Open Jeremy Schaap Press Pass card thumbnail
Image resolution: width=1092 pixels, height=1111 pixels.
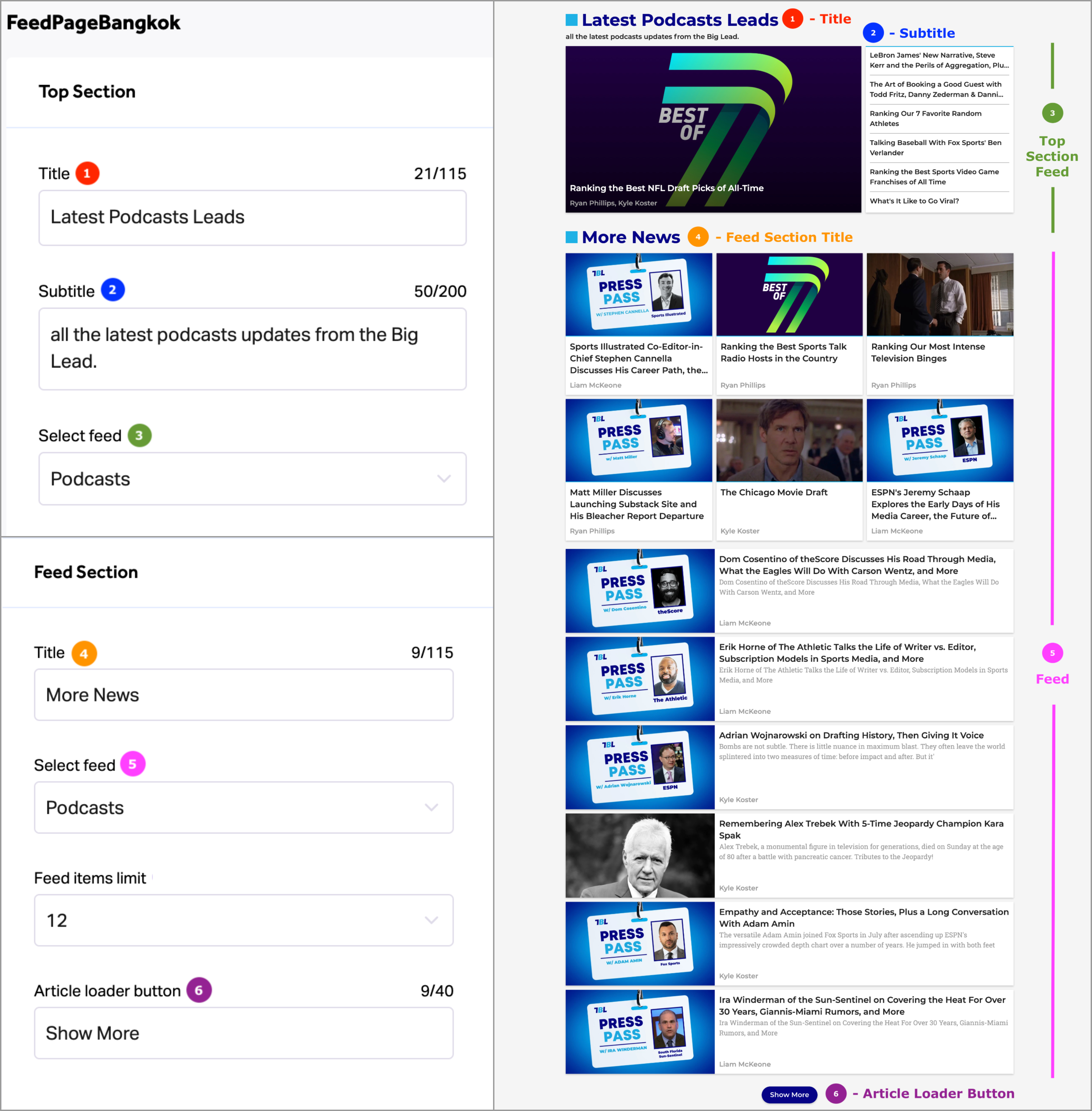coord(940,440)
